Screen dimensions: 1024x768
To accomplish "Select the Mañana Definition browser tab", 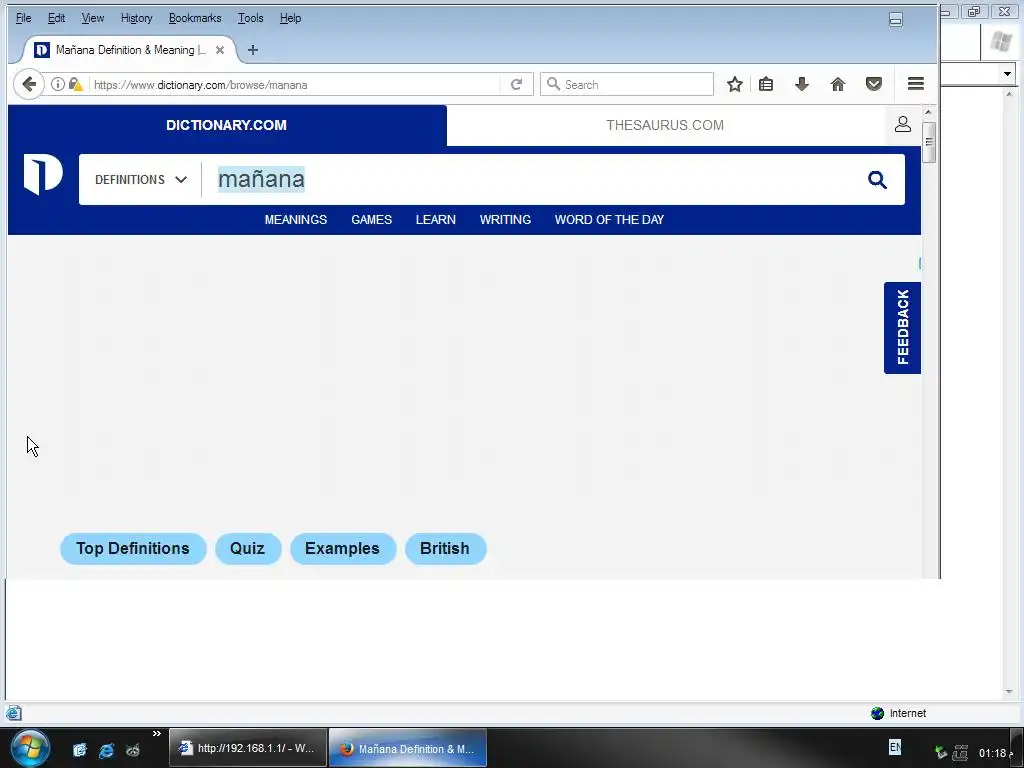I will 131,50.
